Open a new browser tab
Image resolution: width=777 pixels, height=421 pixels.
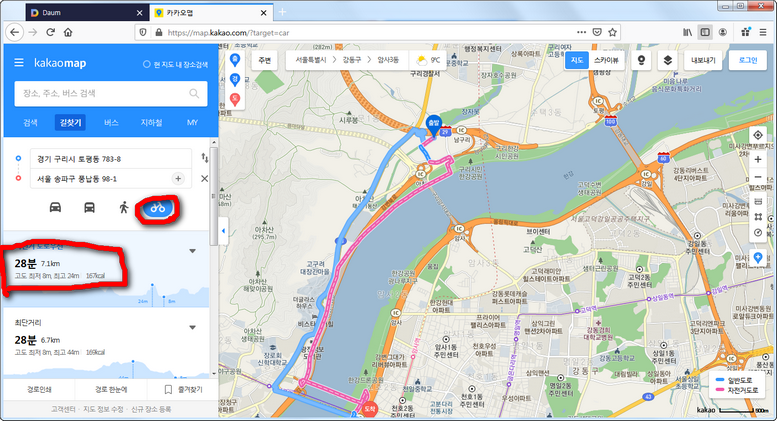[x=282, y=12]
